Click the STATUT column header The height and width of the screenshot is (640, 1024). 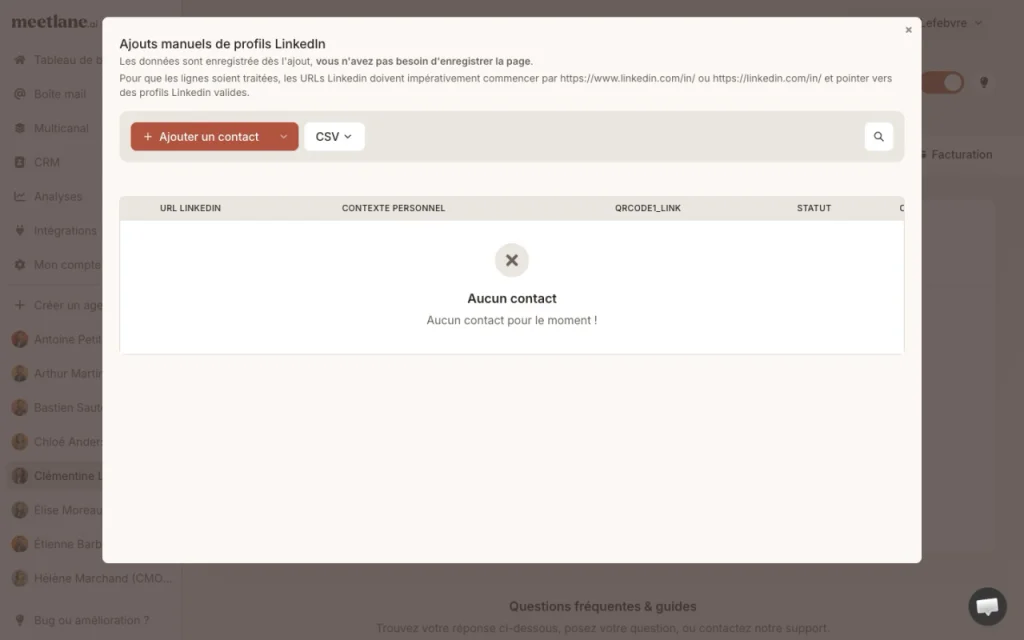[x=814, y=208]
